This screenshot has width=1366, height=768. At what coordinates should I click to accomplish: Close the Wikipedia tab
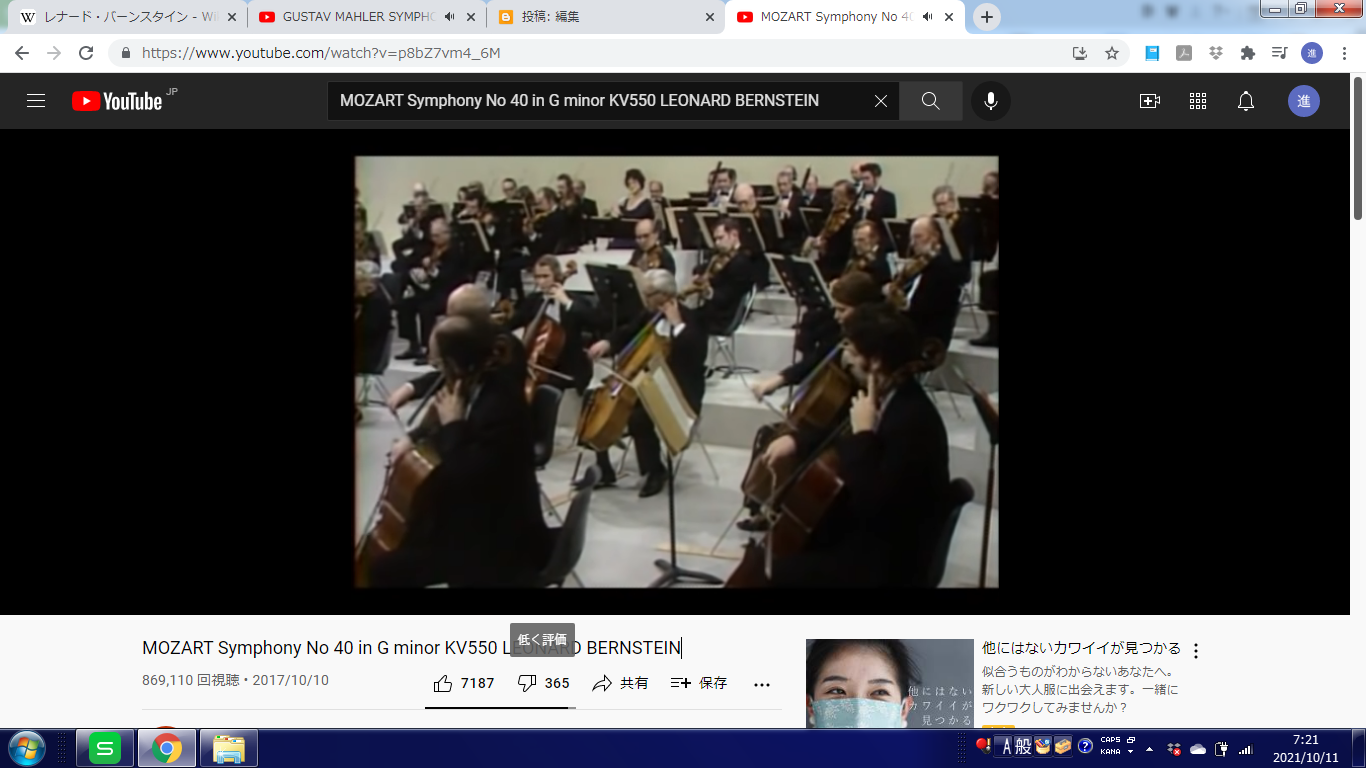232,17
